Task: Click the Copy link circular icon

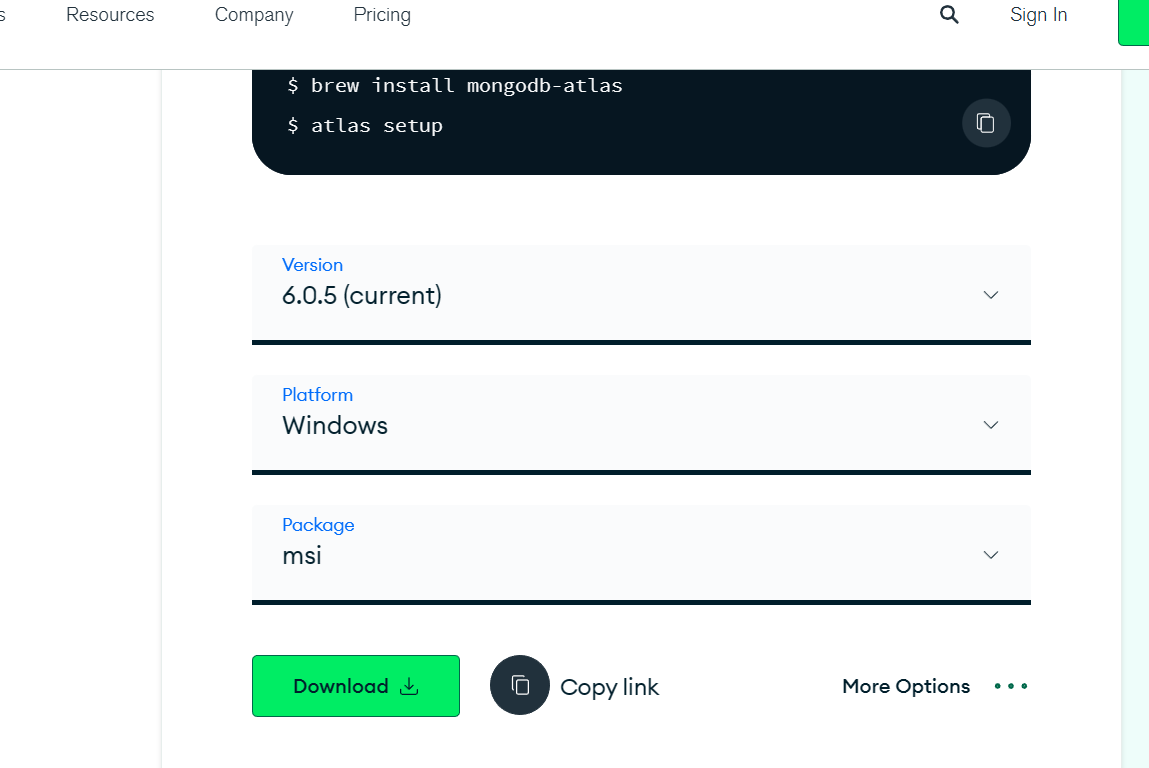Action: pyautogui.click(x=519, y=685)
